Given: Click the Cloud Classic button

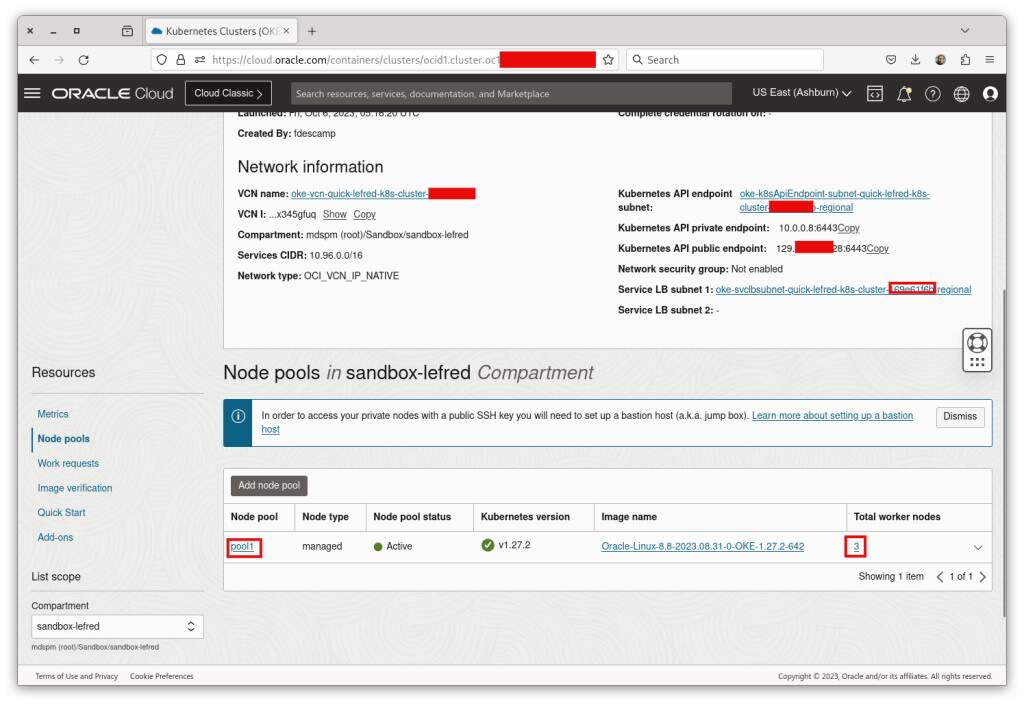Looking at the screenshot, I should click(229, 93).
